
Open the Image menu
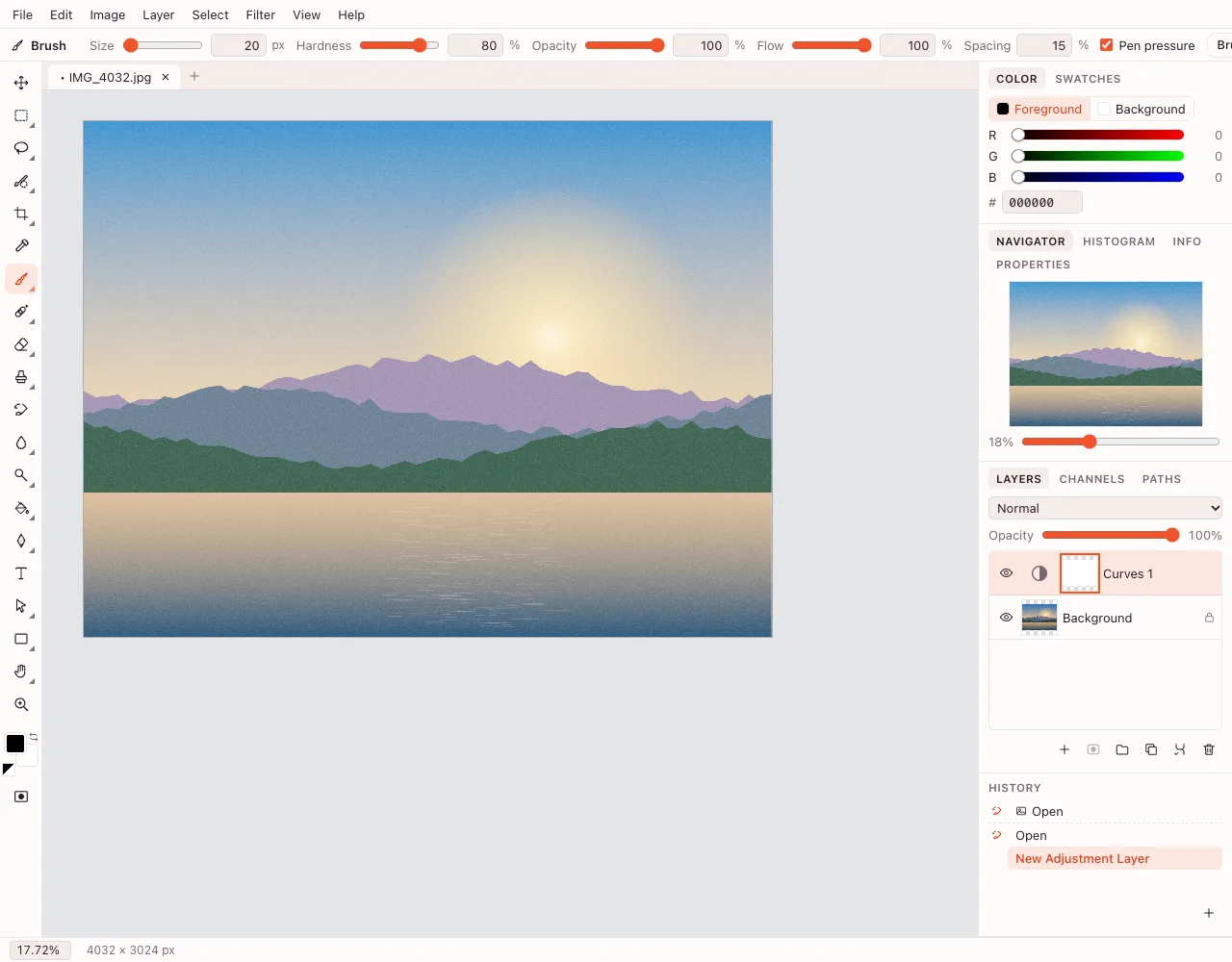pyautogui.click(x=108, y=14)
